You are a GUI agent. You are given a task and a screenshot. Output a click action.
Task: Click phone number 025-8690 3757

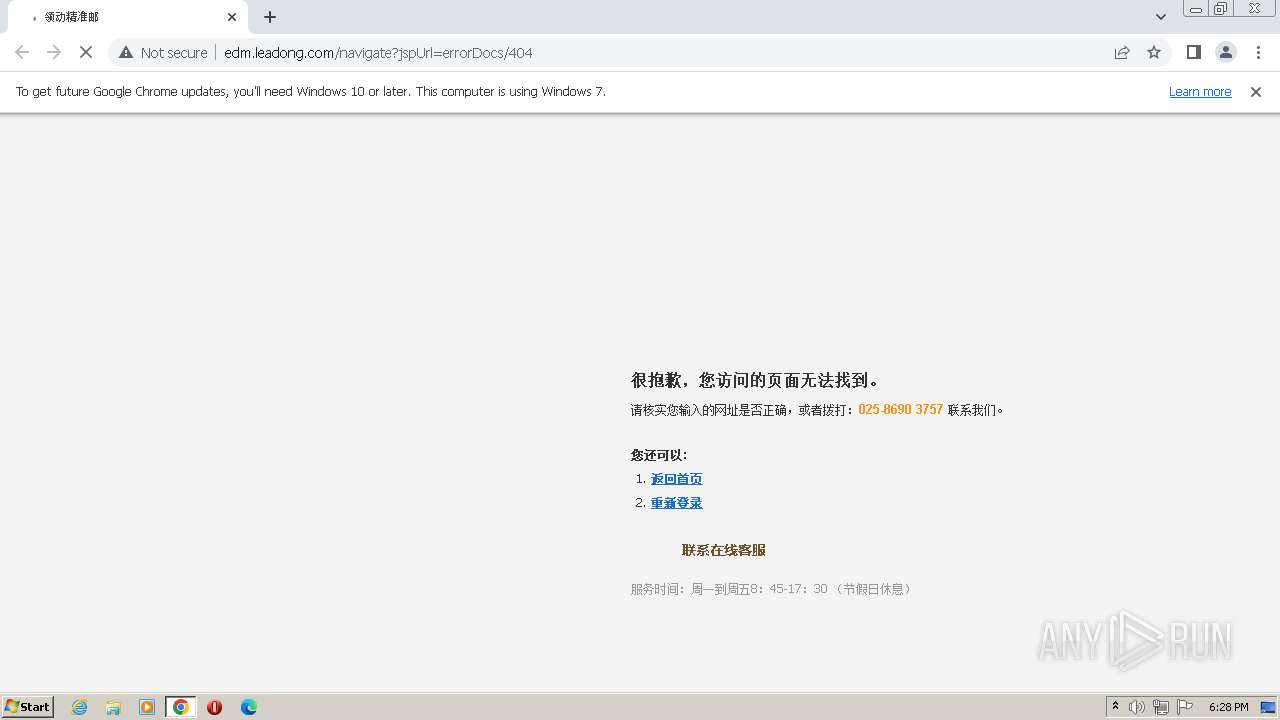click(900, 410)
